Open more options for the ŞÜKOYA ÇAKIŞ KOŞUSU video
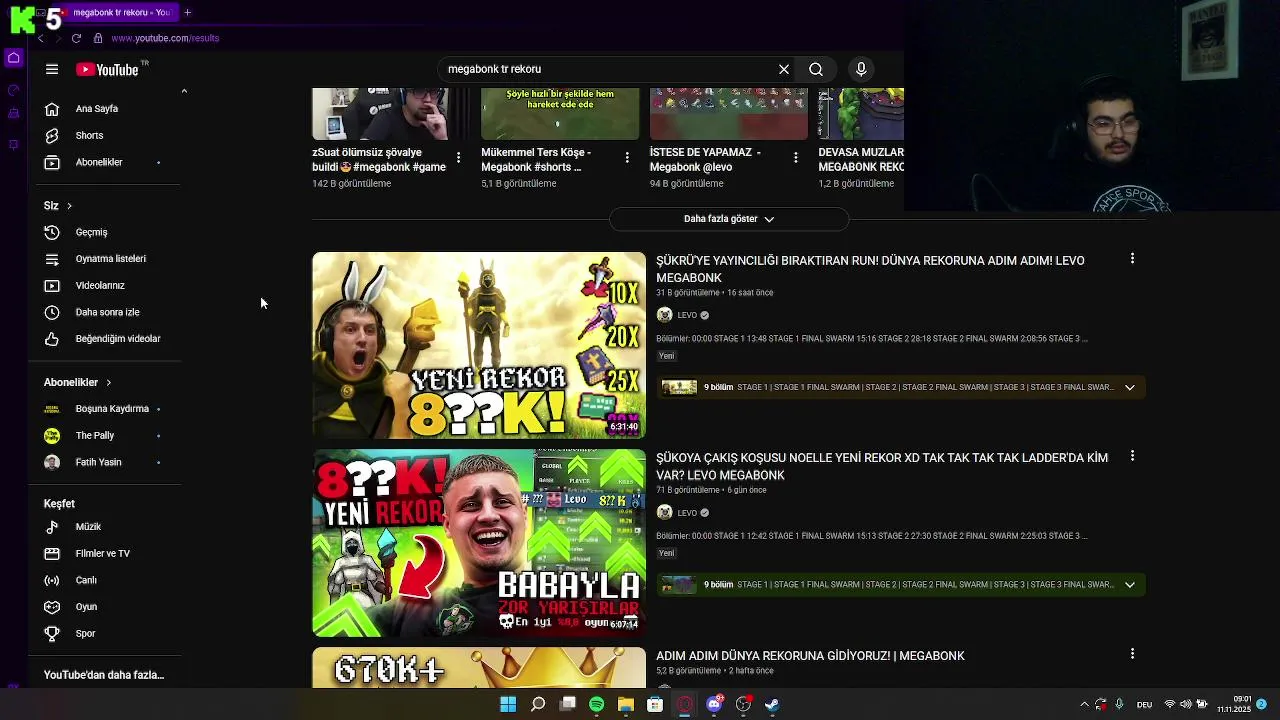The width and height of the screenshot is (1280, 720). [1132, 456]
